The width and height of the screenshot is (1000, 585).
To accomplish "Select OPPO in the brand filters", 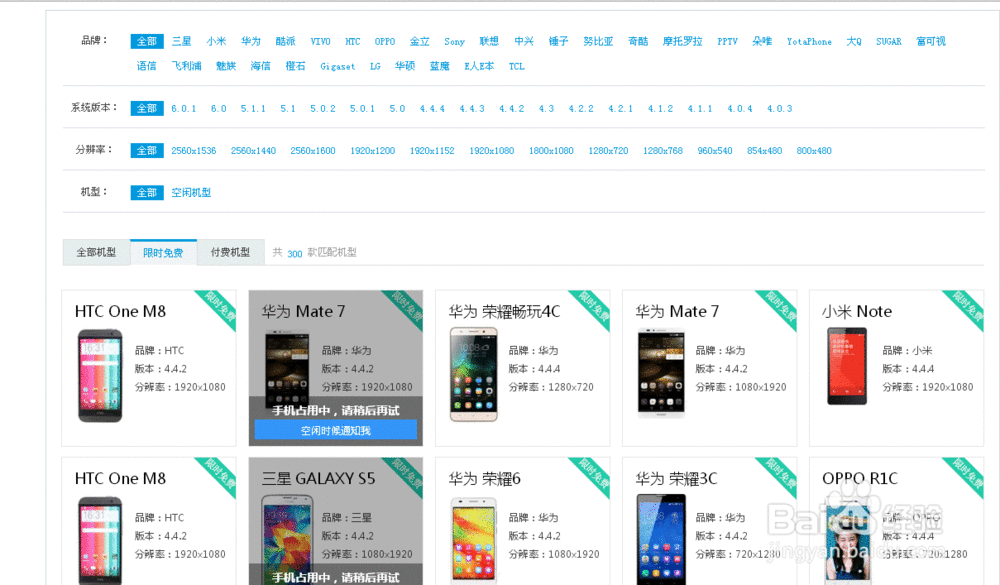I will (x=385, y=41).
